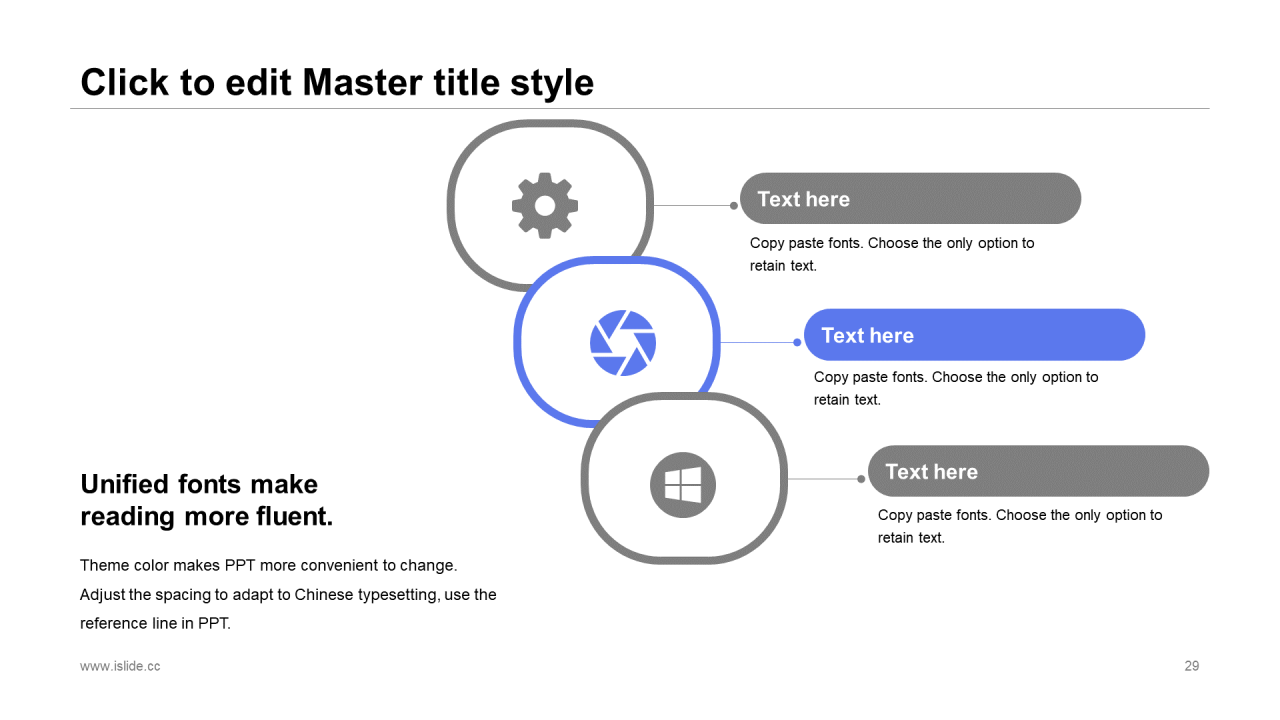Click the Windows logo icon in the bottom shape

click(x=683, y=485)
